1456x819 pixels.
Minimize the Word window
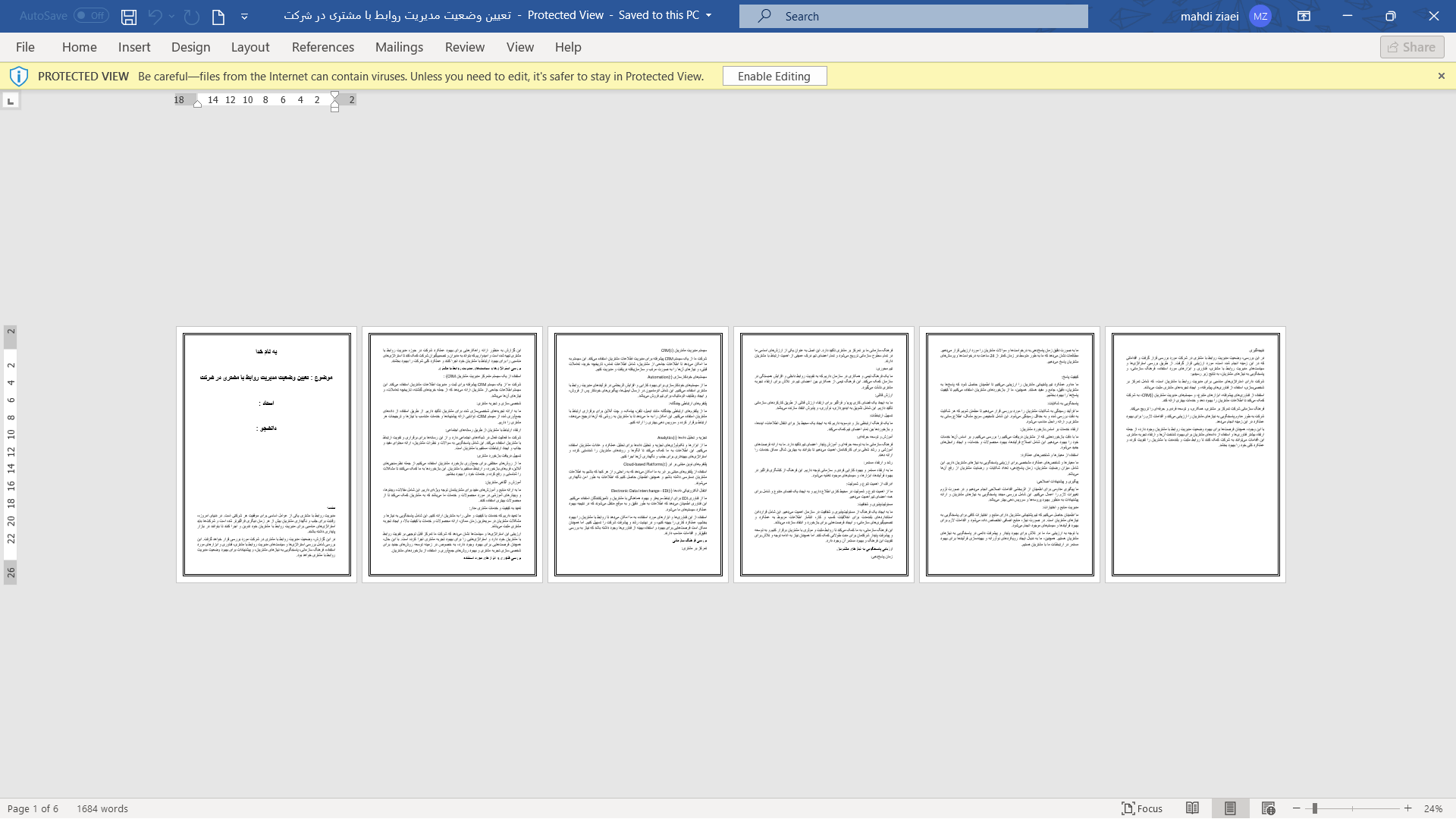point(1348,16)
